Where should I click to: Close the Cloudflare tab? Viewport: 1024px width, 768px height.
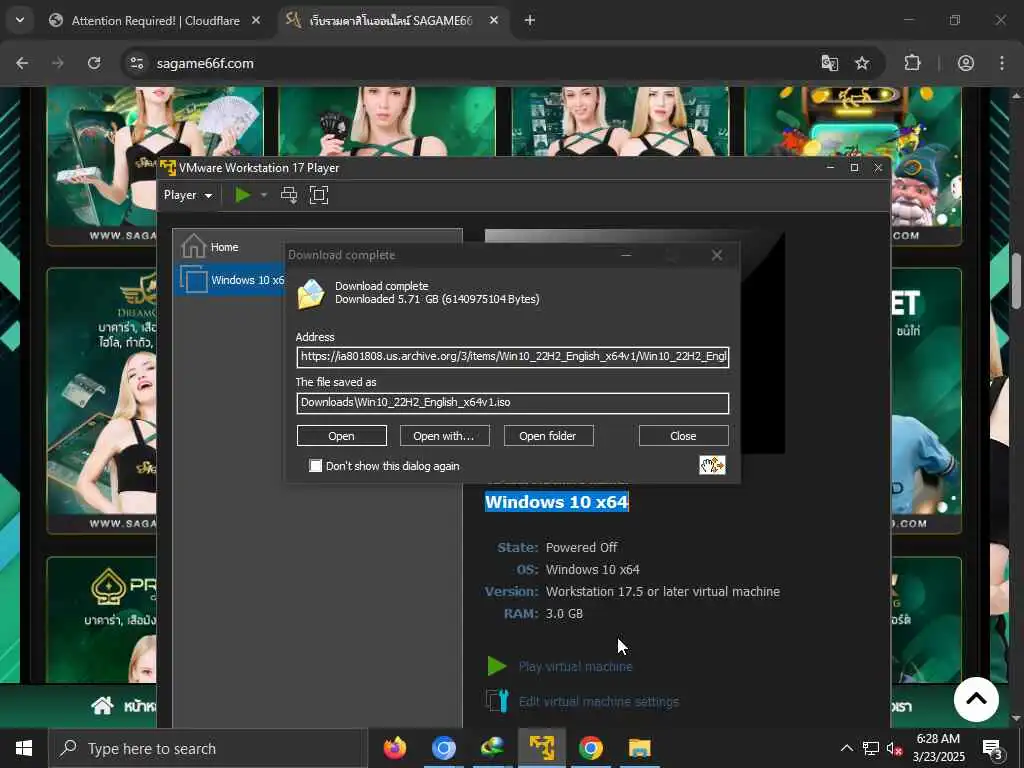coord(256,21)
